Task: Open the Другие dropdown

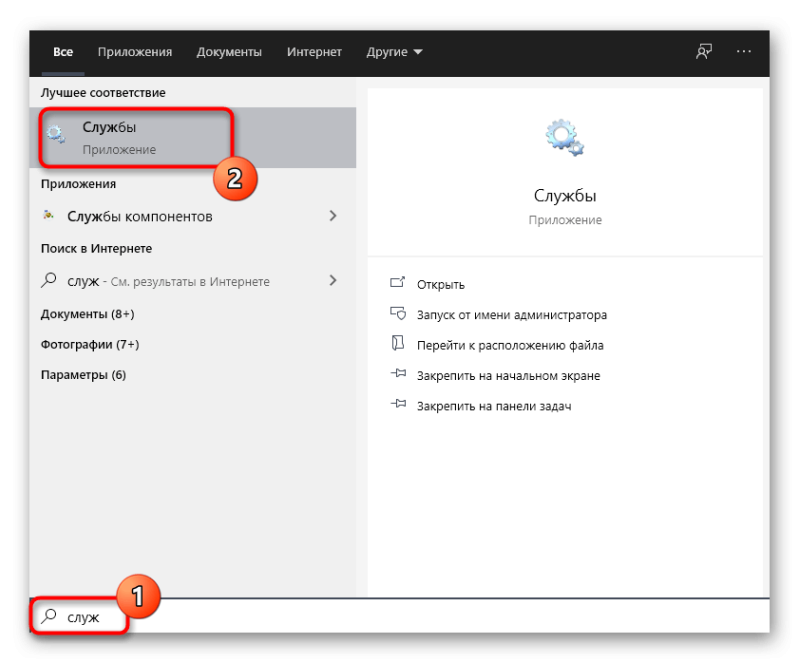Action: [x=394, y=52]
